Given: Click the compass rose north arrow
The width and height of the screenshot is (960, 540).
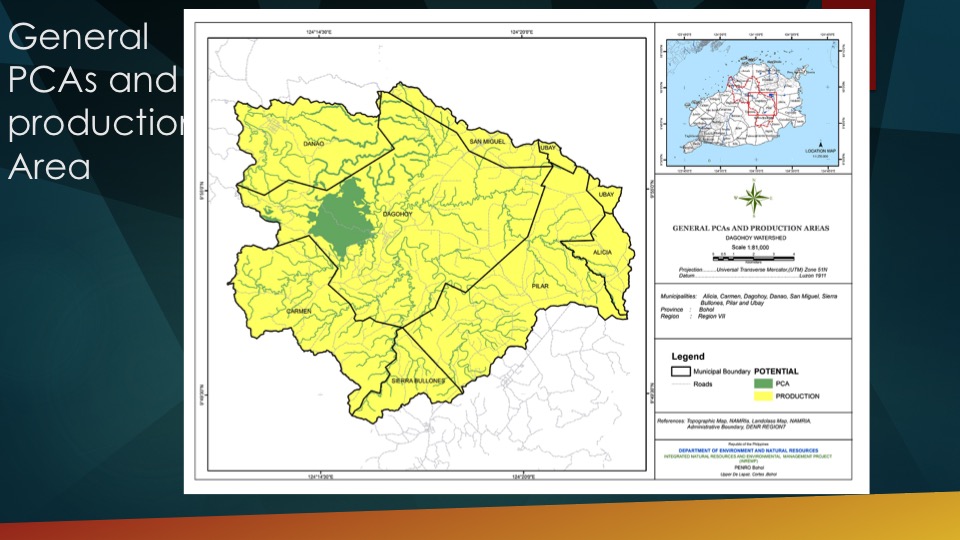Looking at the screenshot, I should tap(757, 198).
